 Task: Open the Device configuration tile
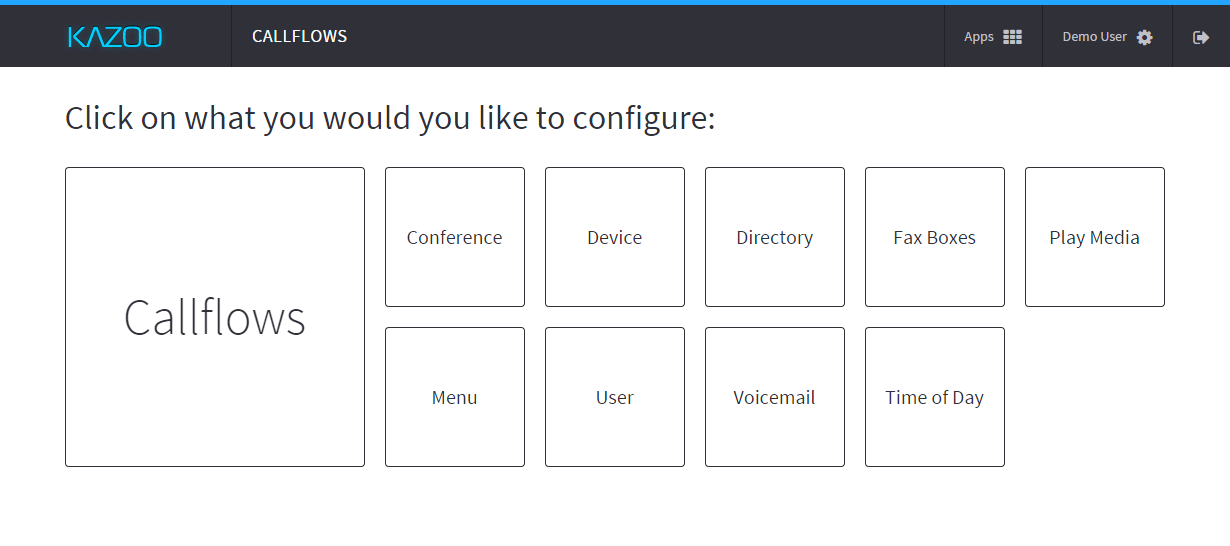tap(615, 237)
